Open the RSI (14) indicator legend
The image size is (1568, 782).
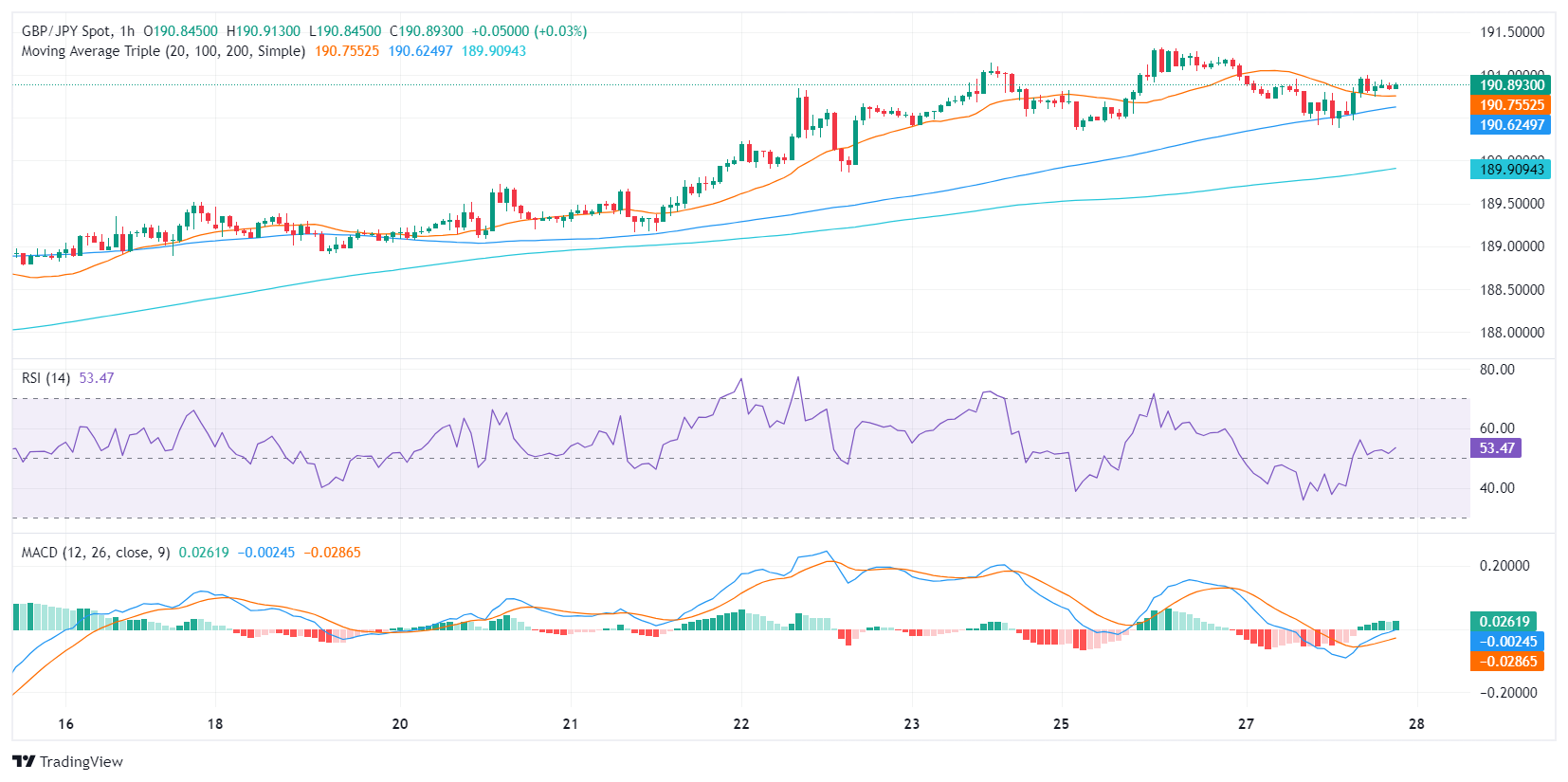pyautogui.click(x=46, y=378)
